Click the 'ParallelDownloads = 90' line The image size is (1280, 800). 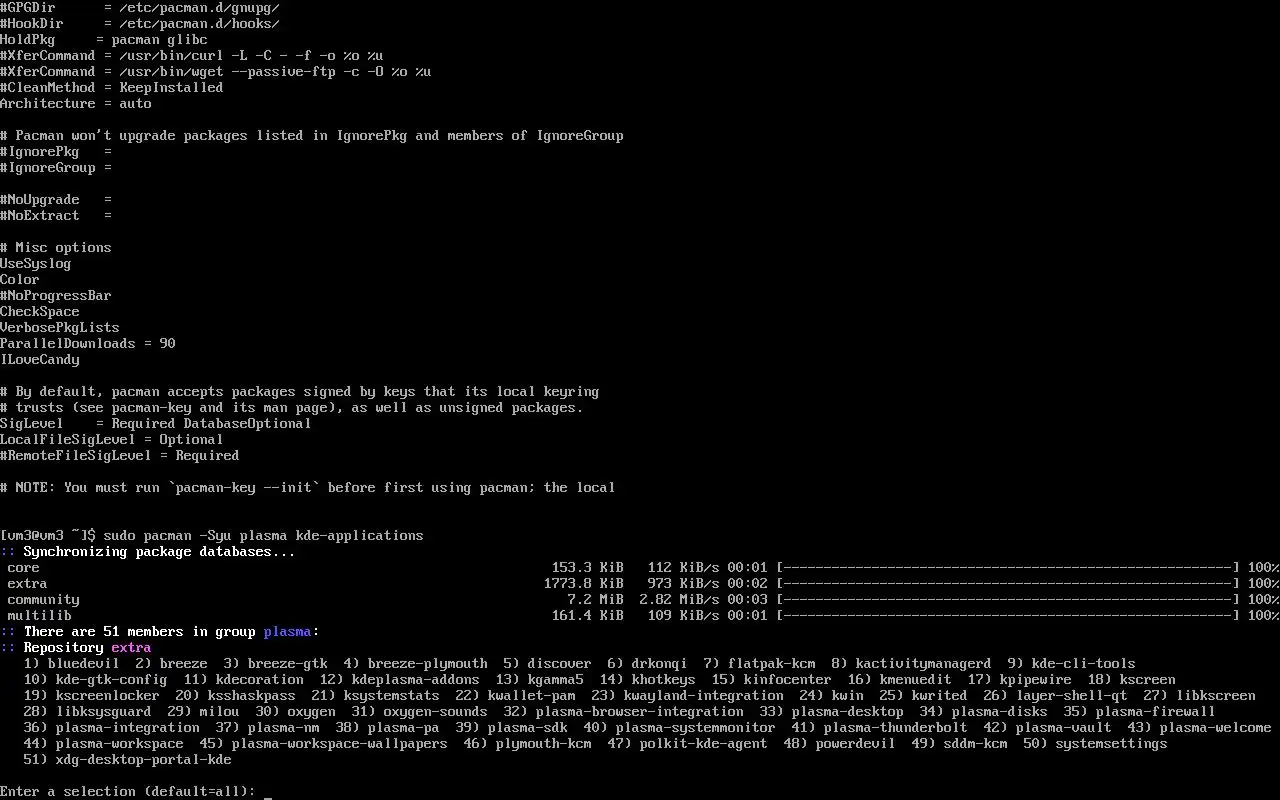pos(88,344)
